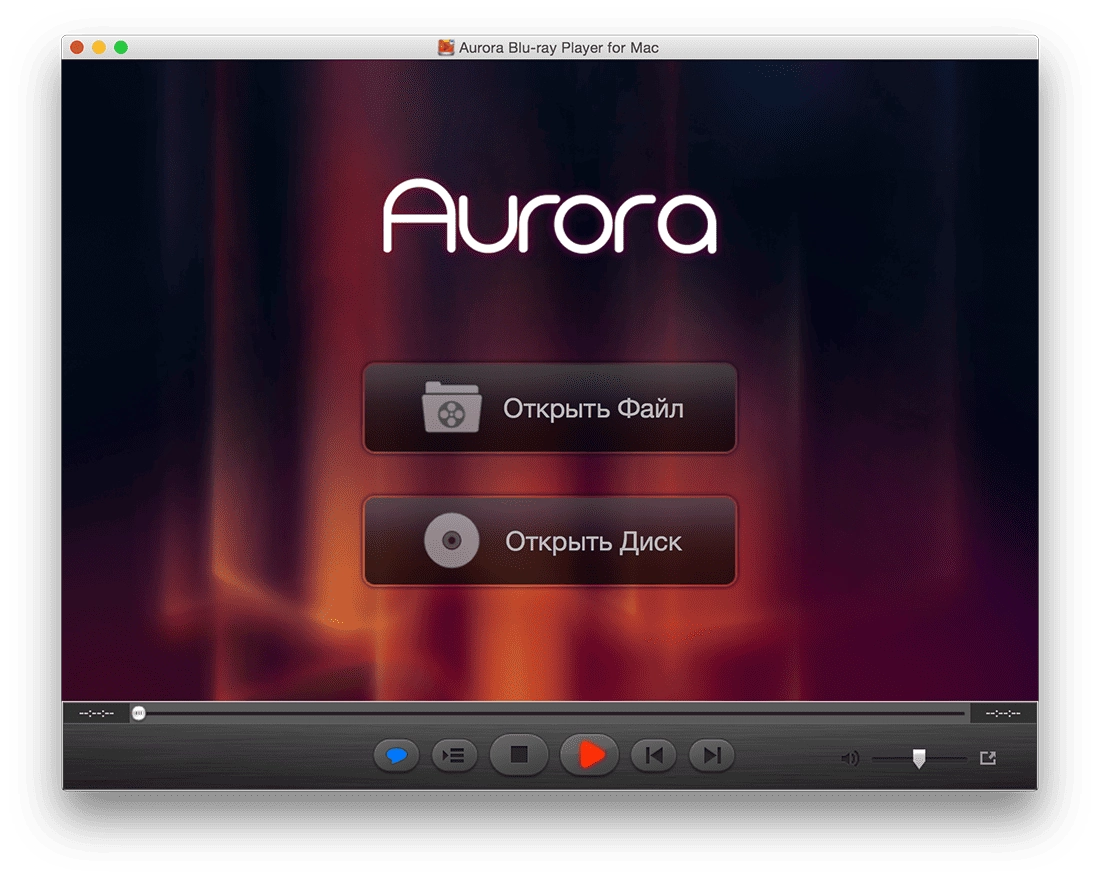This screenshot has height=879, width=1100.
Task: Mute audio via the speaker icon
Action: [850, 758]
